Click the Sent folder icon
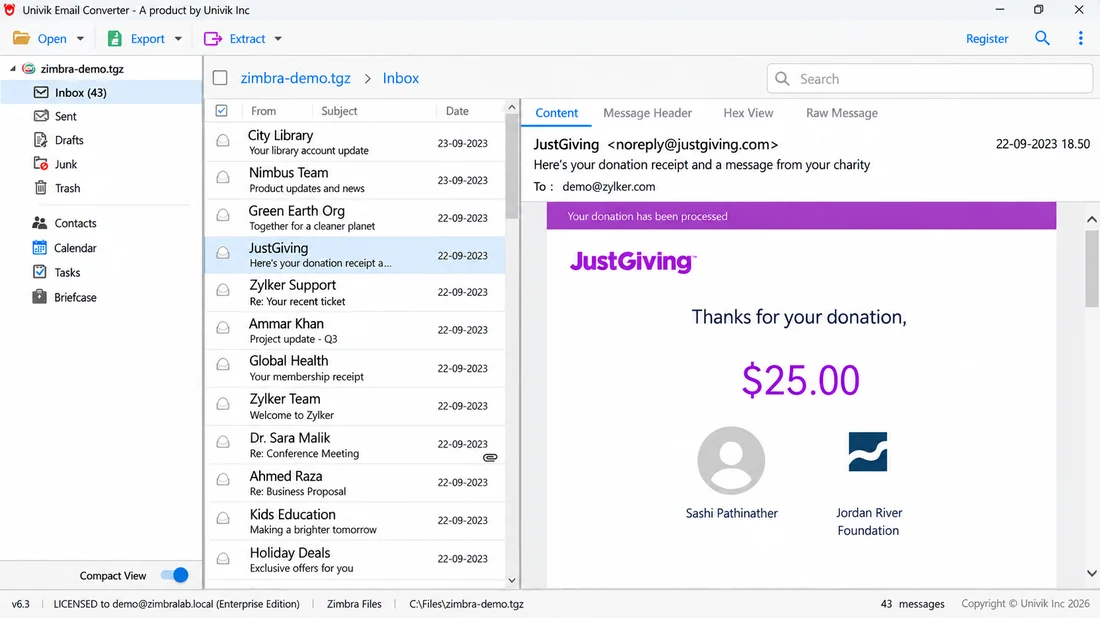This screenshot has height=618, width=1100. [x=41, y=116]
